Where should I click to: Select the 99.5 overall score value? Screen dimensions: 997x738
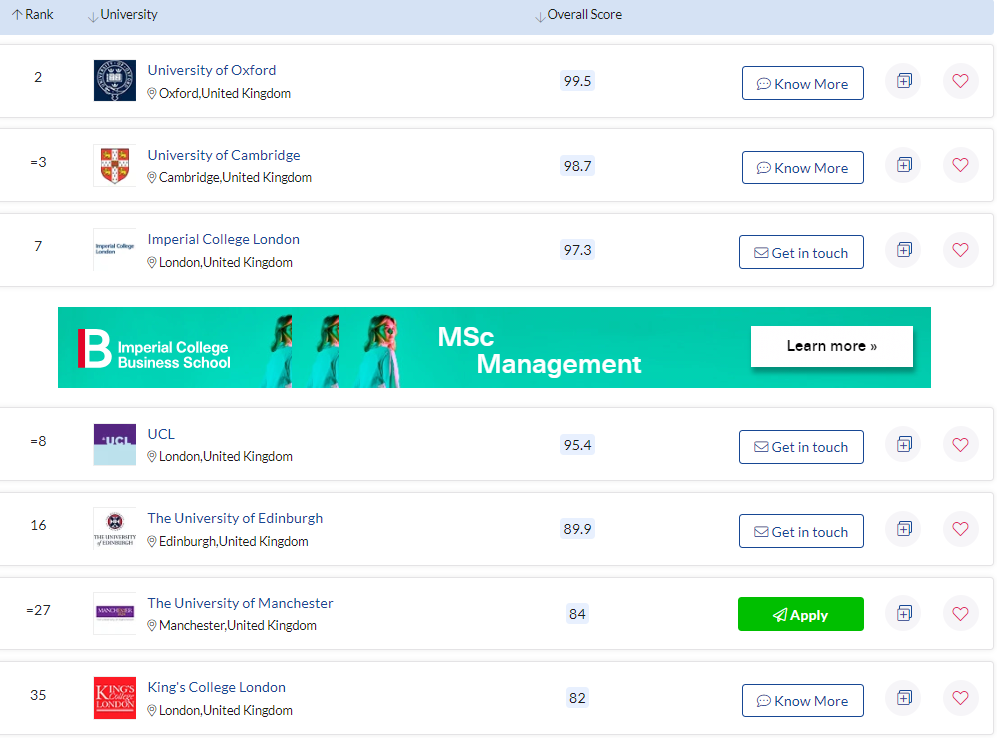[577, 81]
